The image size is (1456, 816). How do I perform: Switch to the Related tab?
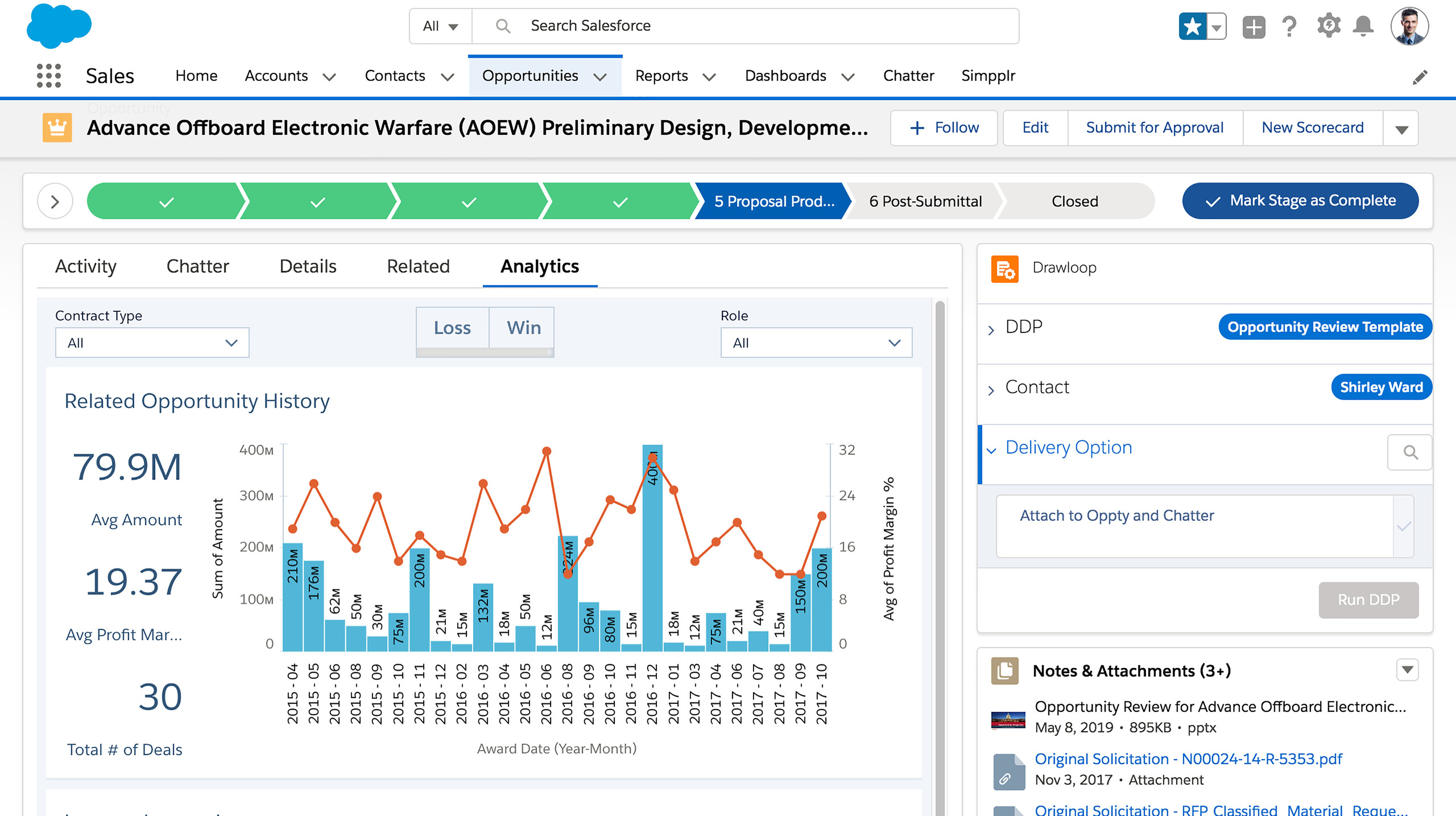tap(418, 266)
